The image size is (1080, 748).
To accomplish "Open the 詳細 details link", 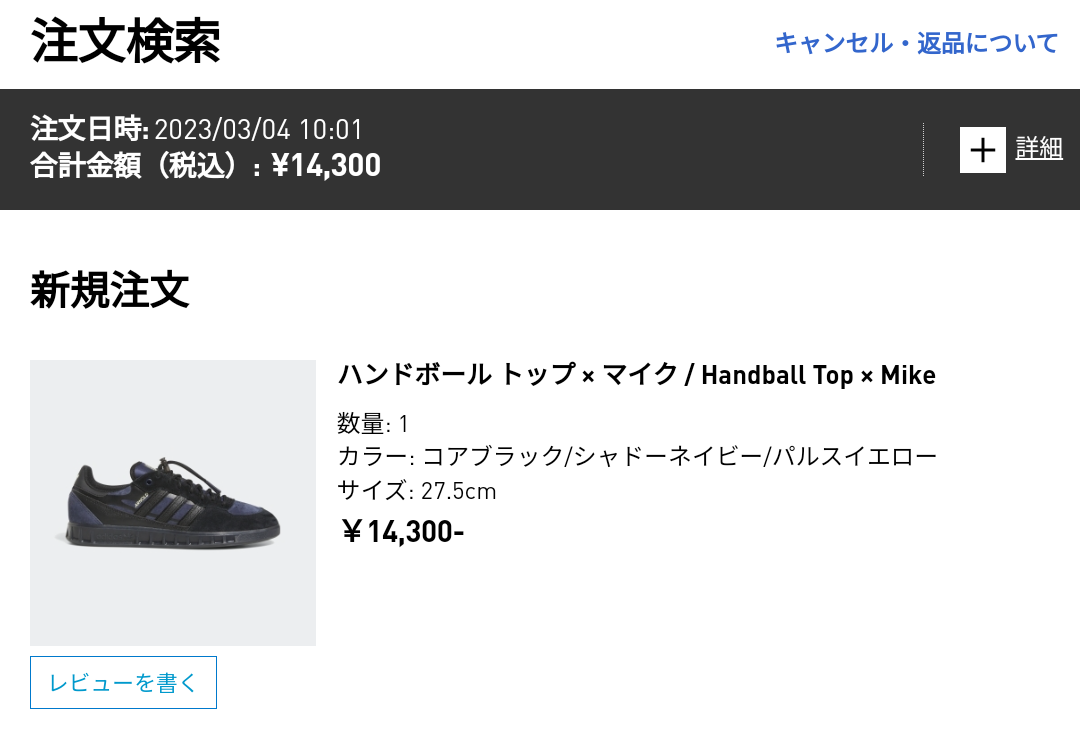I will [1039, 149].
